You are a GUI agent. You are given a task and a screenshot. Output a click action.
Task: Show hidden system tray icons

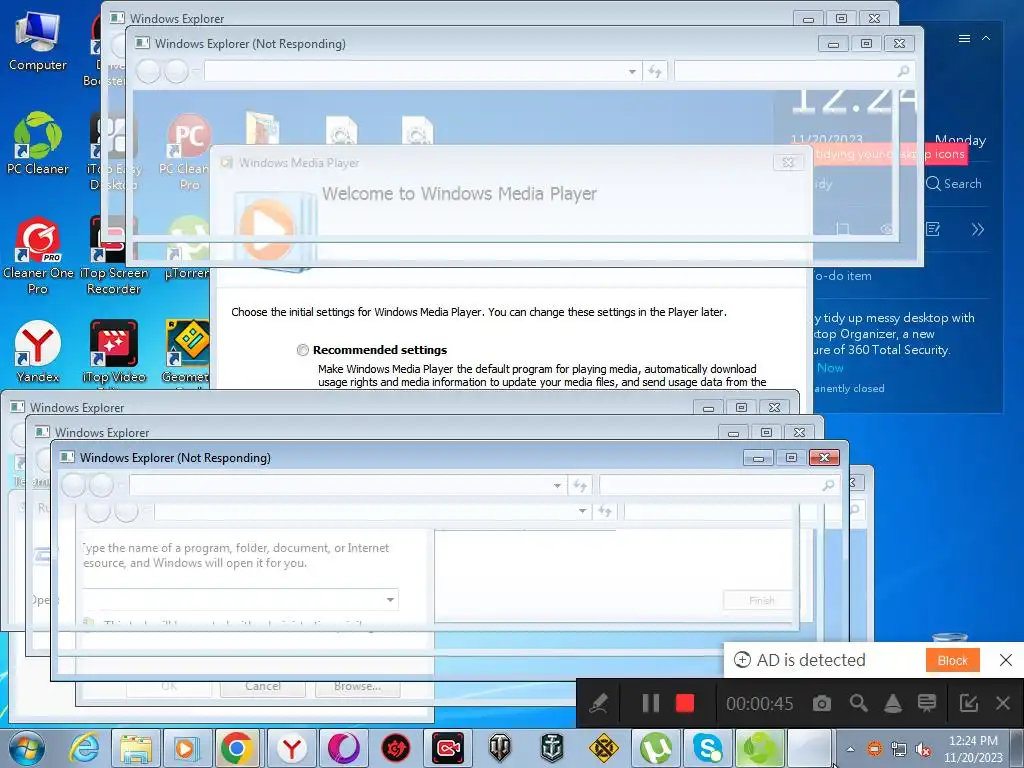pyautogui.click(x=850, y=749)
